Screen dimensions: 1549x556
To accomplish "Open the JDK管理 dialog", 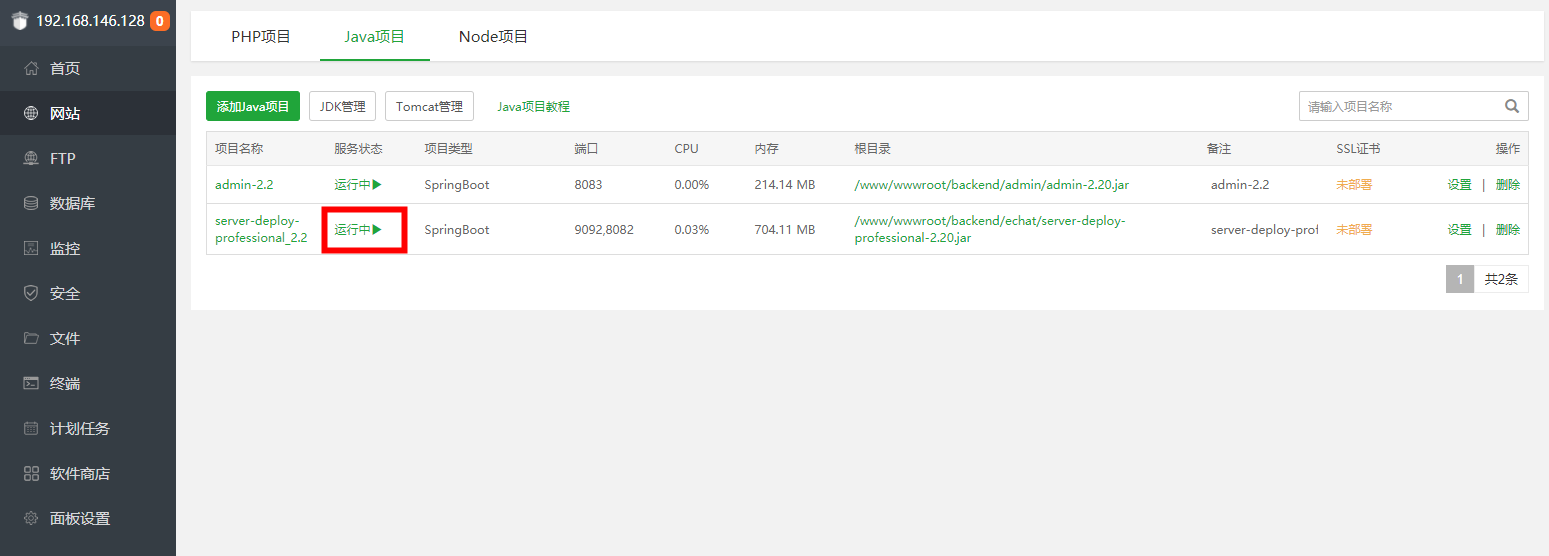I will [x=342, y=107].
